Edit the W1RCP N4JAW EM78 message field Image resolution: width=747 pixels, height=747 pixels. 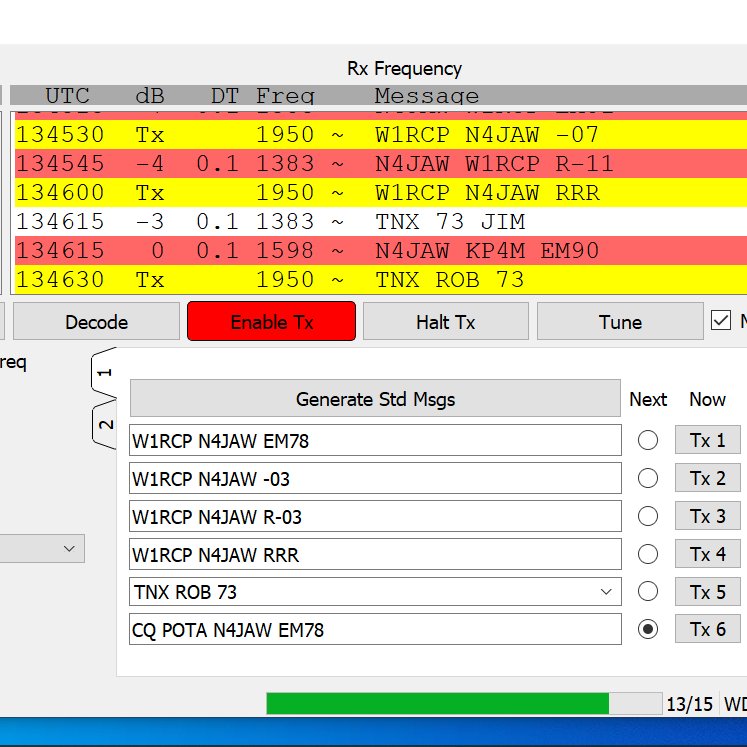(375, 440)
